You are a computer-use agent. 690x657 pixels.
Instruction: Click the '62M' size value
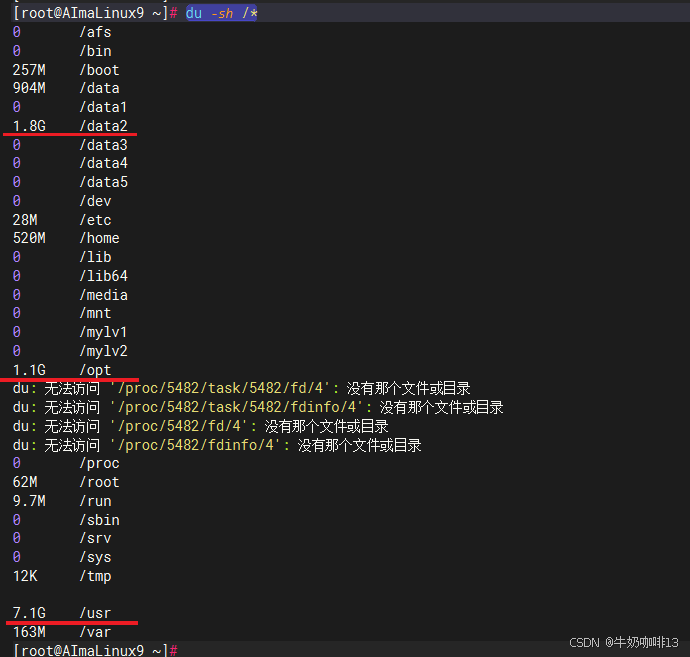pos(25,482)
